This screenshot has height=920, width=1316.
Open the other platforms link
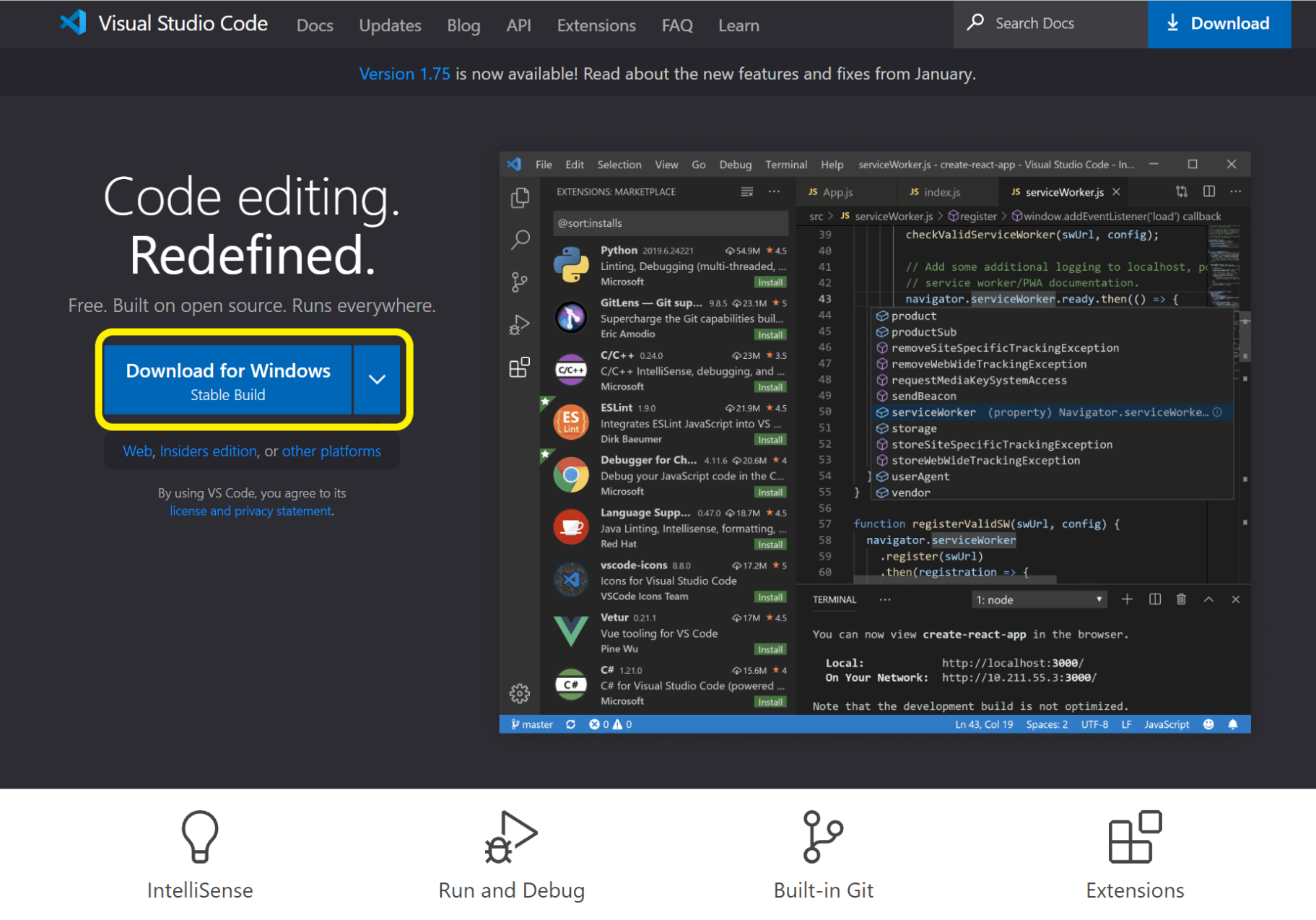[x=331, y=451]
